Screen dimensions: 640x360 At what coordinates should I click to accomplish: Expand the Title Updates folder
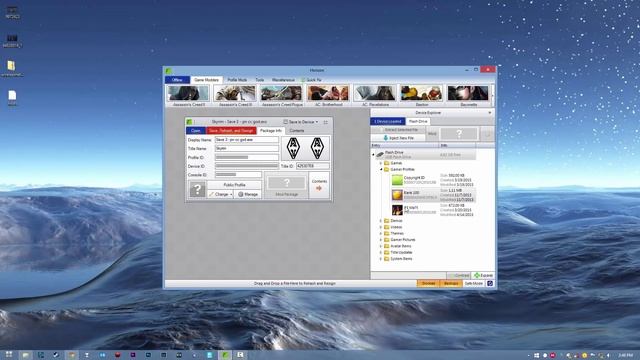coord(381,253)
